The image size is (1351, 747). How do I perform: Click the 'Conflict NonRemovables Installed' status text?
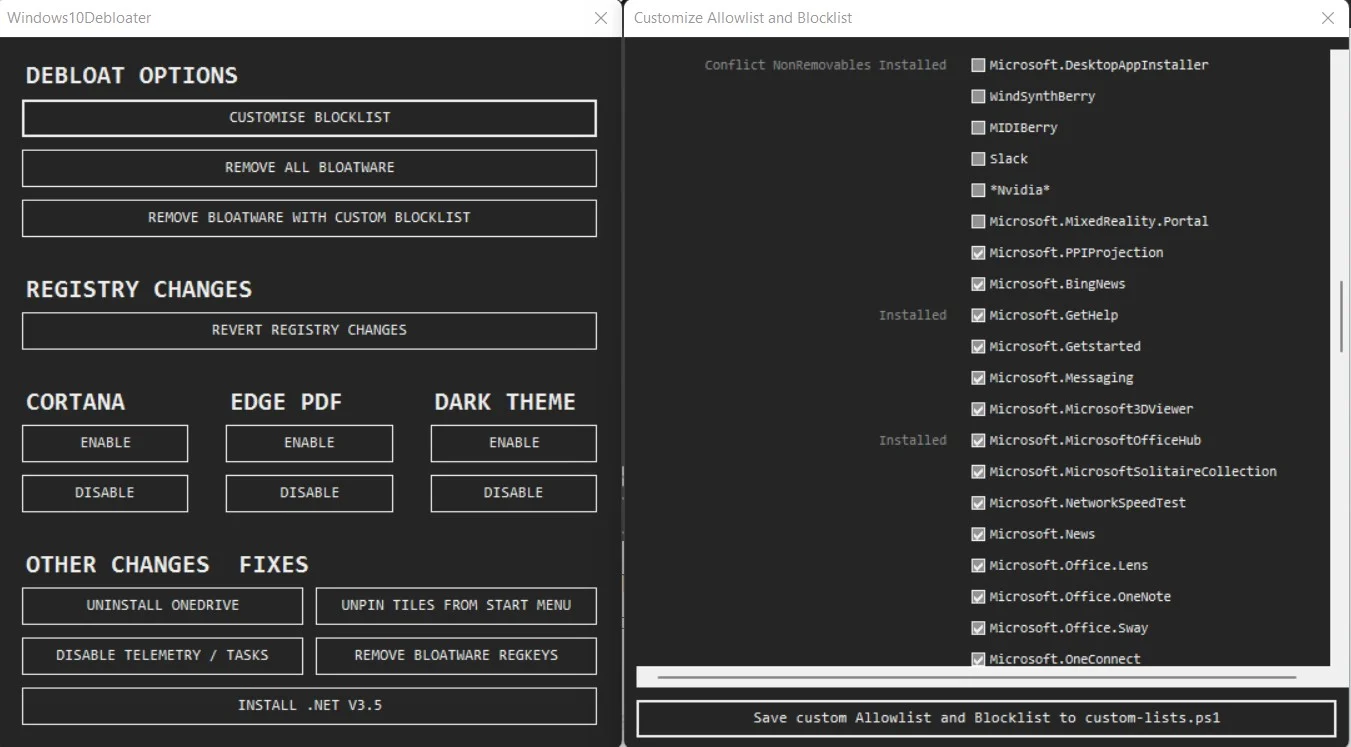point(825,65)
